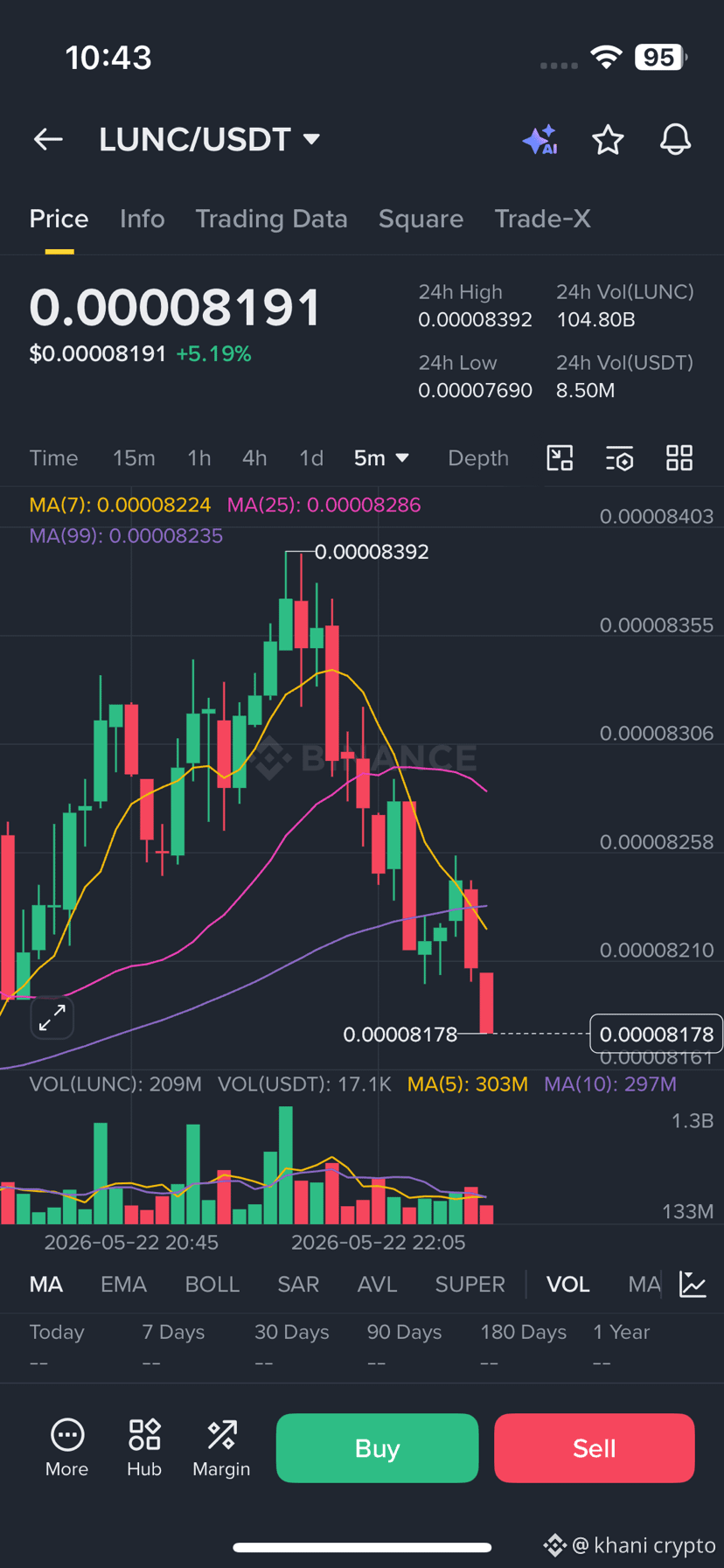Tap the current price tag 0.00008178
Viewport: 724px width, 1568px height.
pyautogui.click(x=657, y=1034)
